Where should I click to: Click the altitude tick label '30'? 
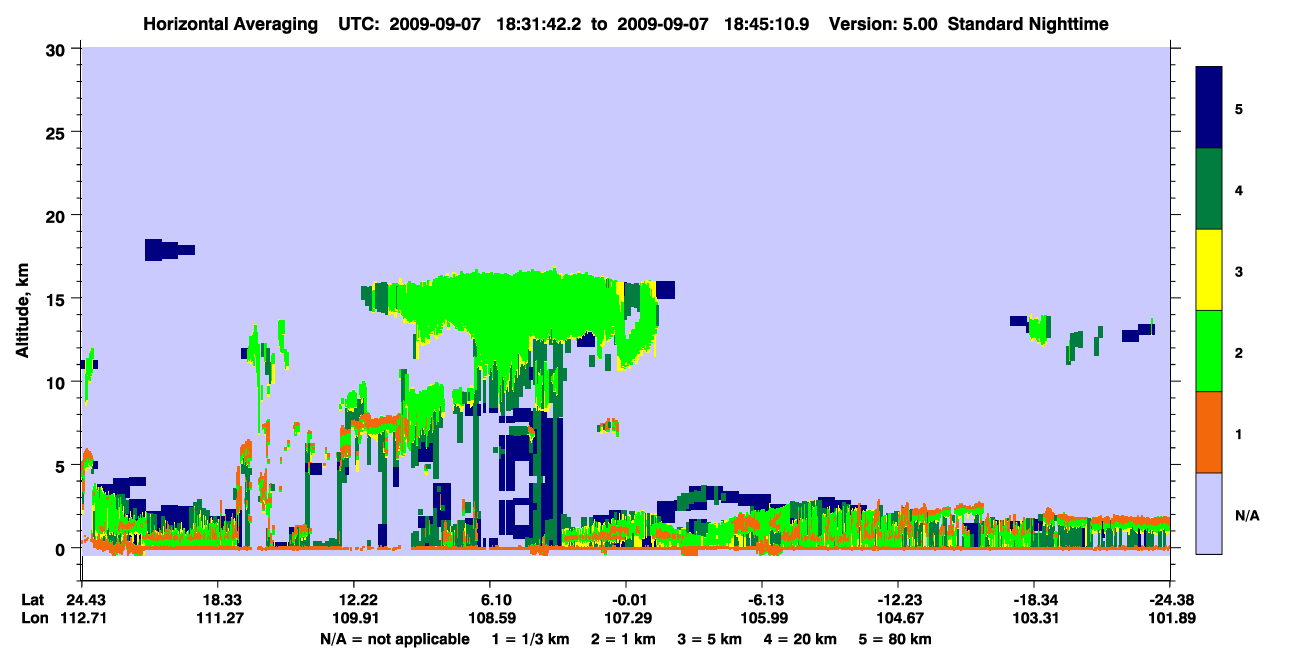coord(58,49)
